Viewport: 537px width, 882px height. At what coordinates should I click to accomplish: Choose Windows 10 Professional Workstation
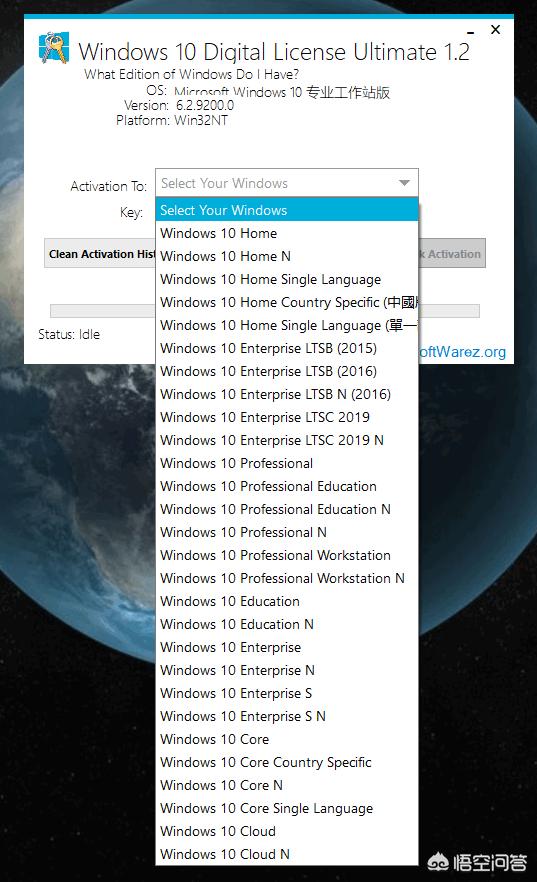pos(287,555)
